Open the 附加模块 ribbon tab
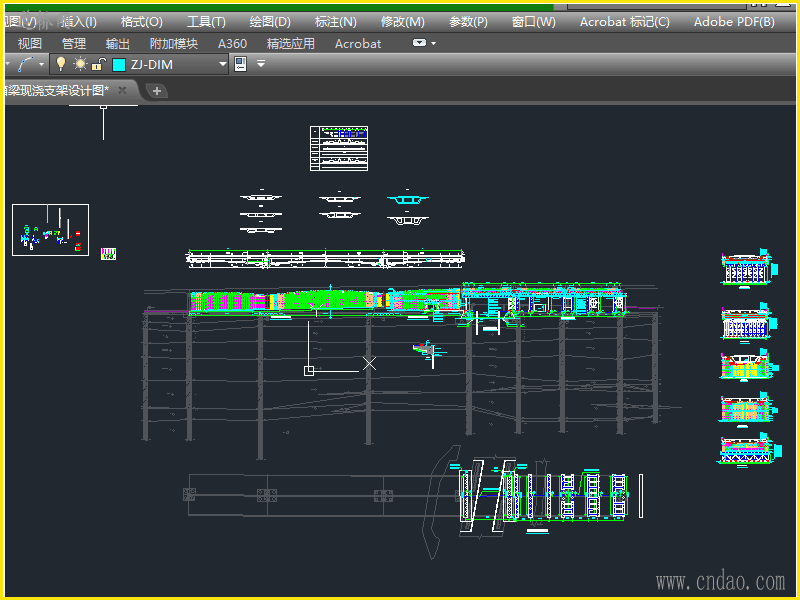Viewport: 800px width, 600px height. click(173, 43)
